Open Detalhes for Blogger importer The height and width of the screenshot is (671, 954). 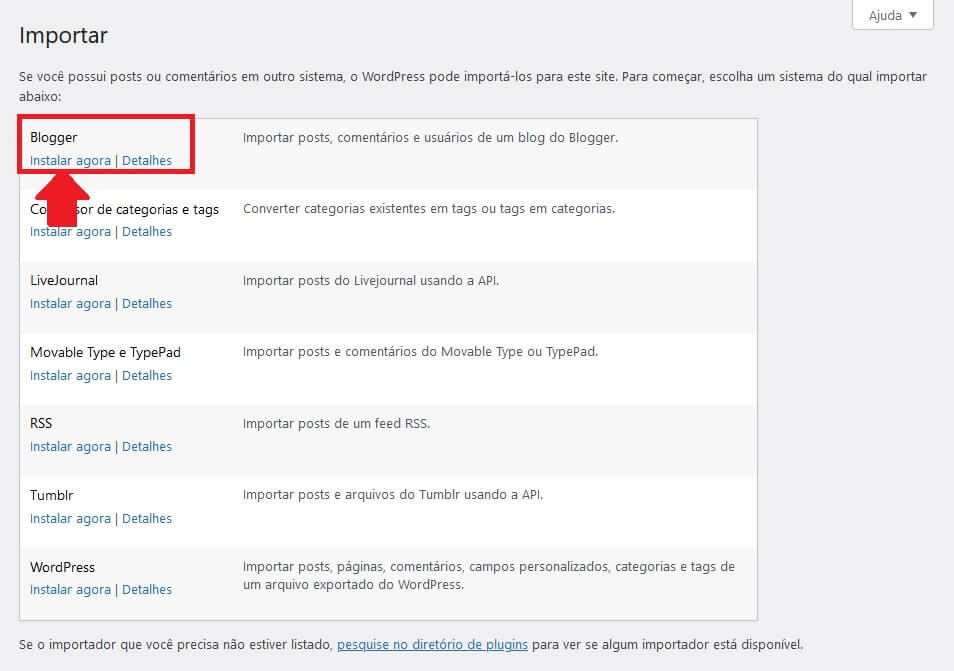(x=147, y=161)
